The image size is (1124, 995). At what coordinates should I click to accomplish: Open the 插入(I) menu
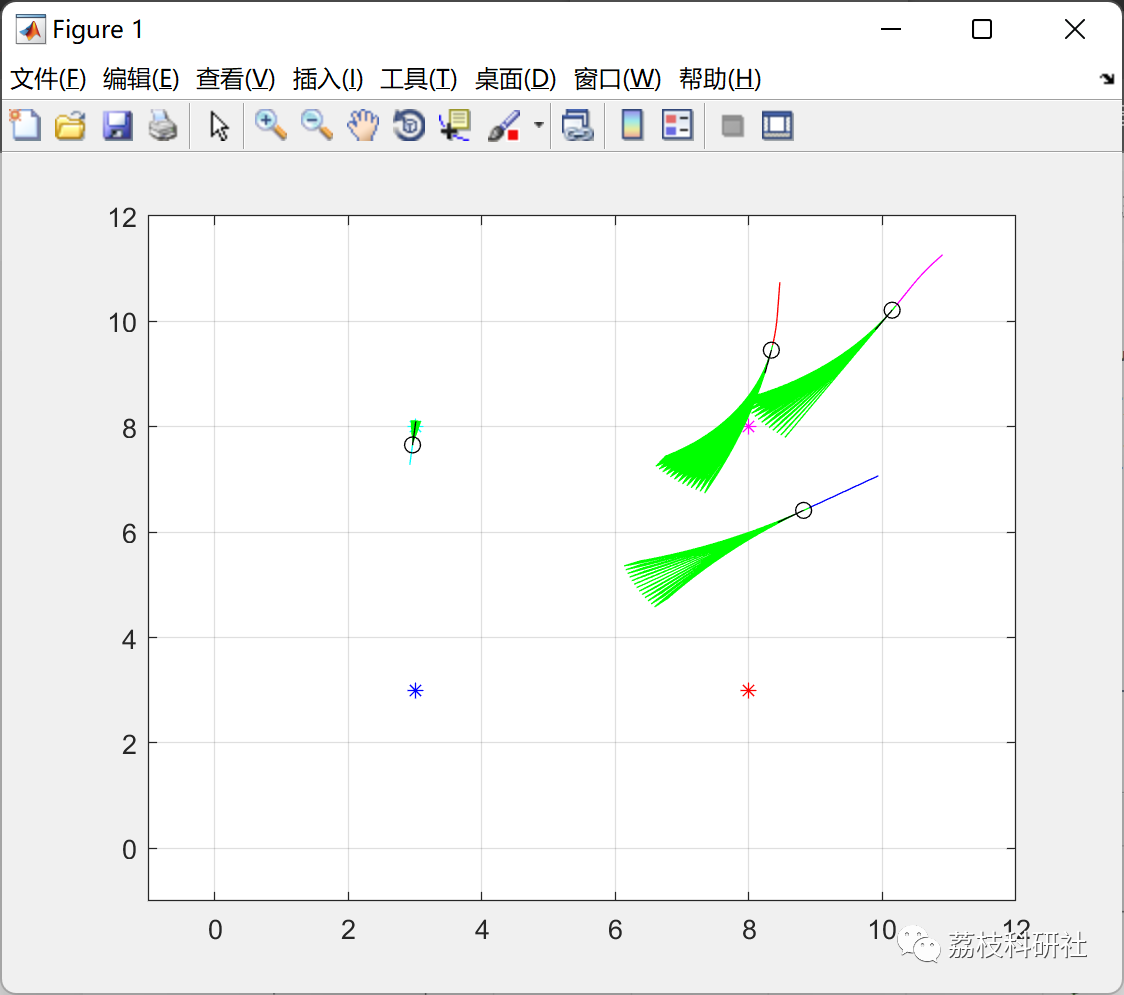pyautogui.click(x=328, y=79)
